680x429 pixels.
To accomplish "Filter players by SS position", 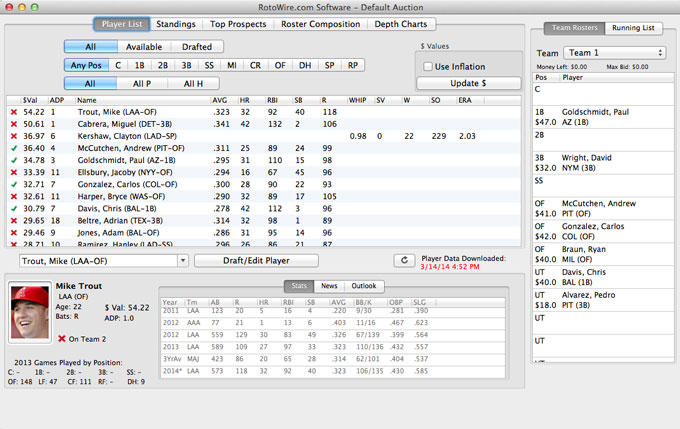I will (209, 65).
